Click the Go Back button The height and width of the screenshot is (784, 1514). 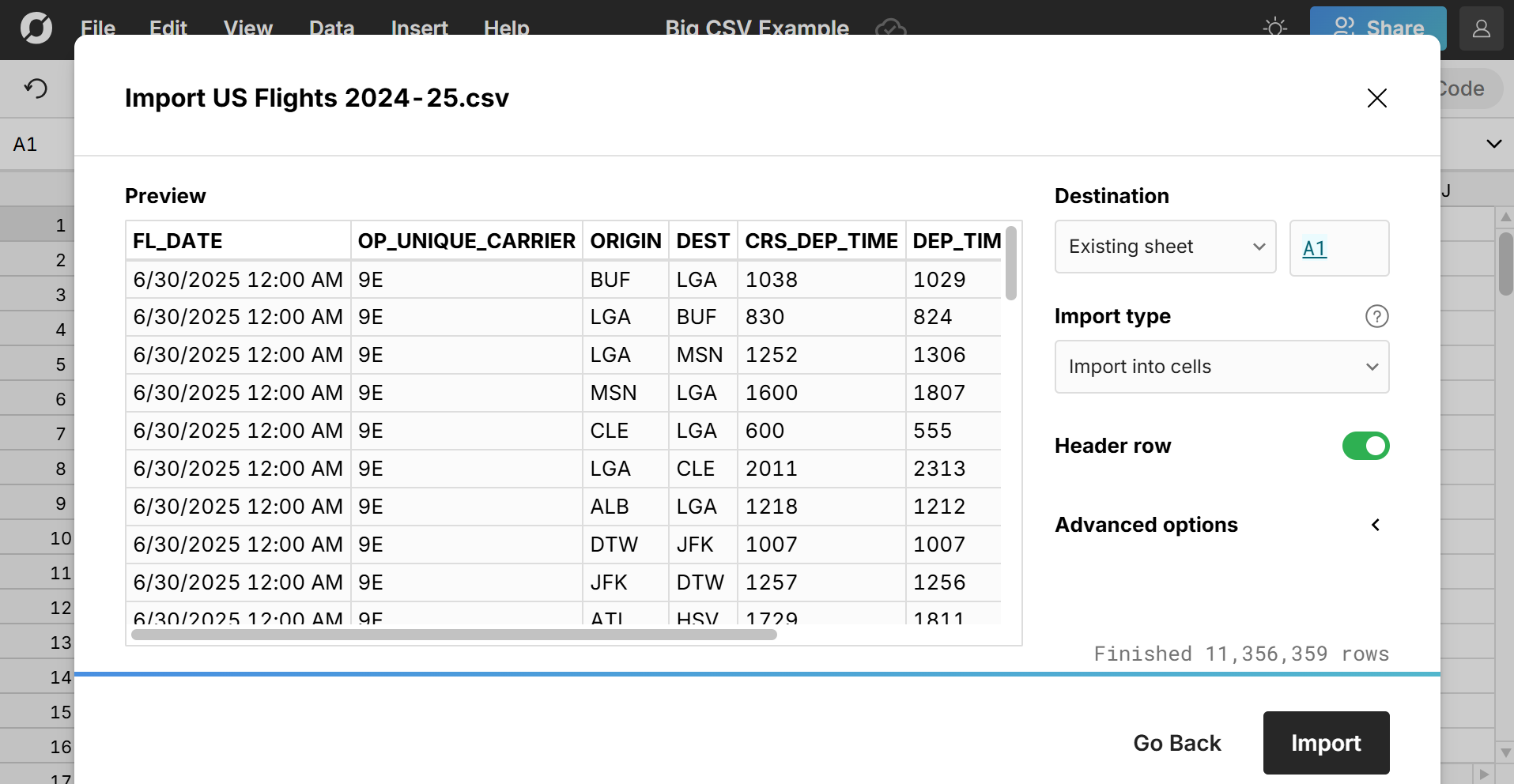(1176, 743)
